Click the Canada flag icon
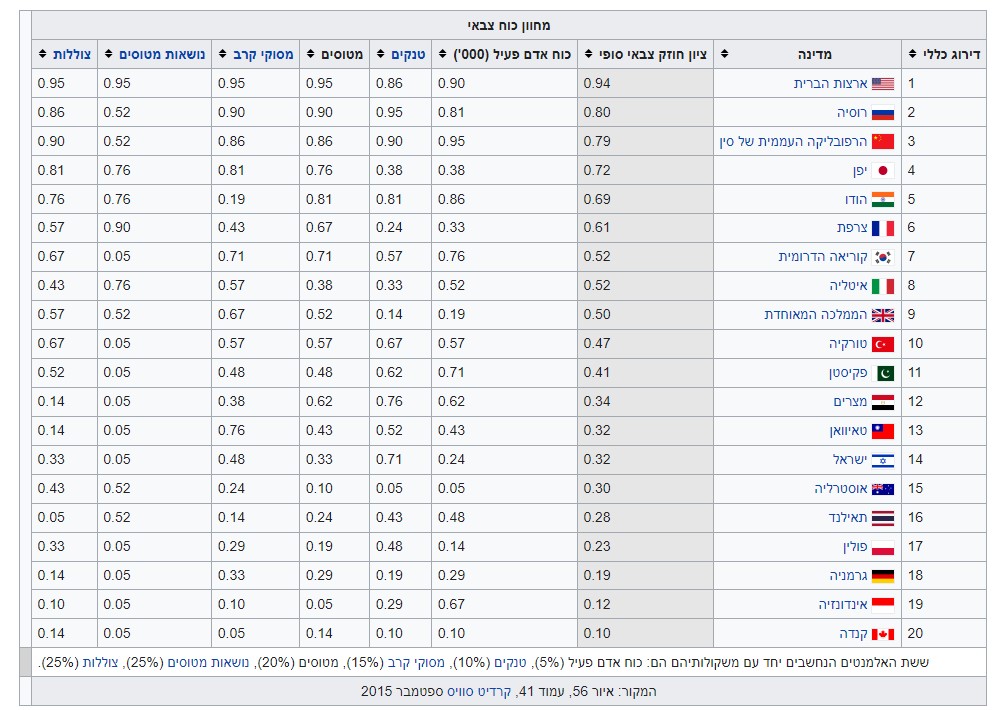This screenshot has height=710, width=997. click(882, 634)
